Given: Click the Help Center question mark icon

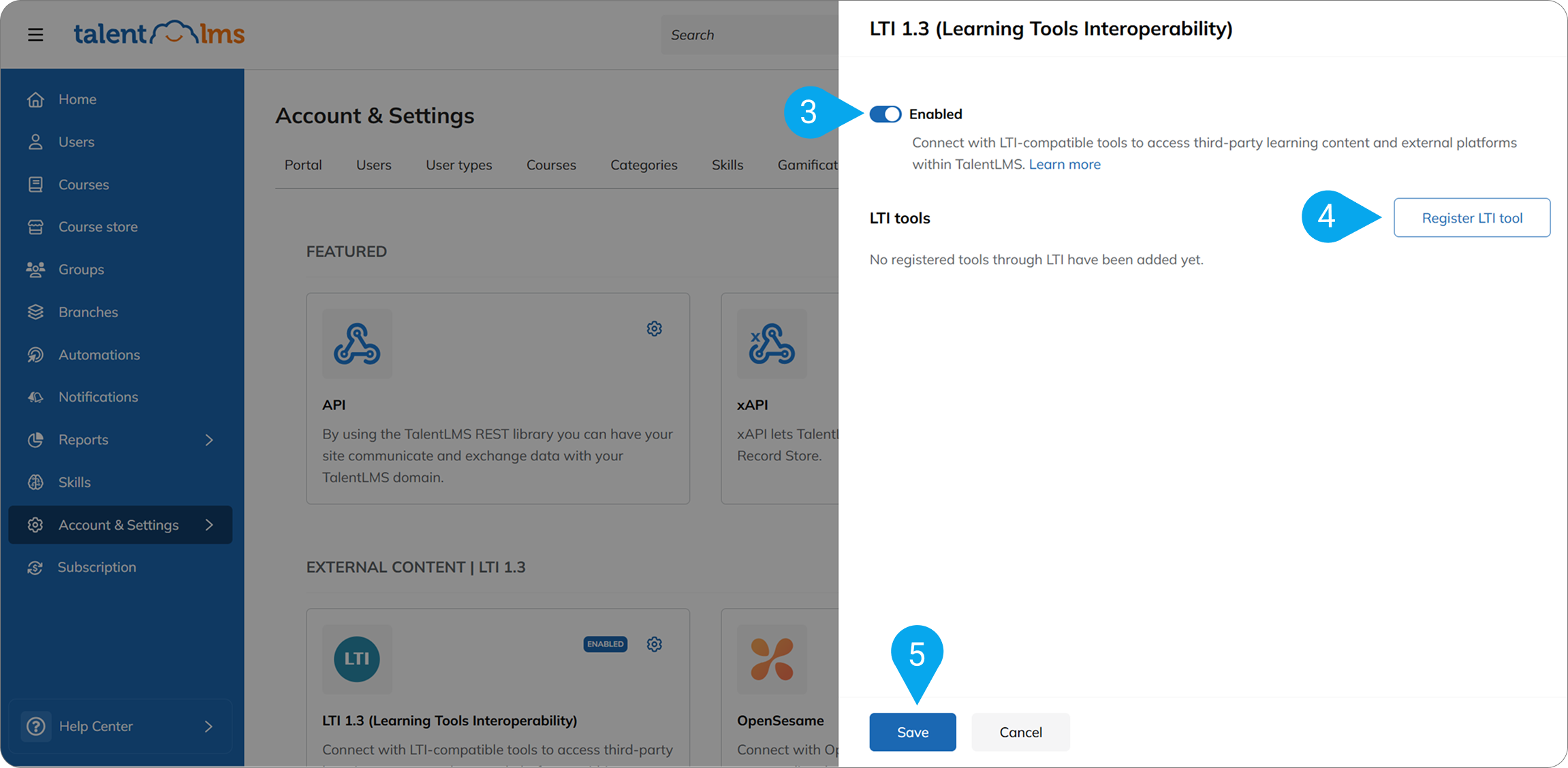Looking at the screenshot, I should point(36,726).
